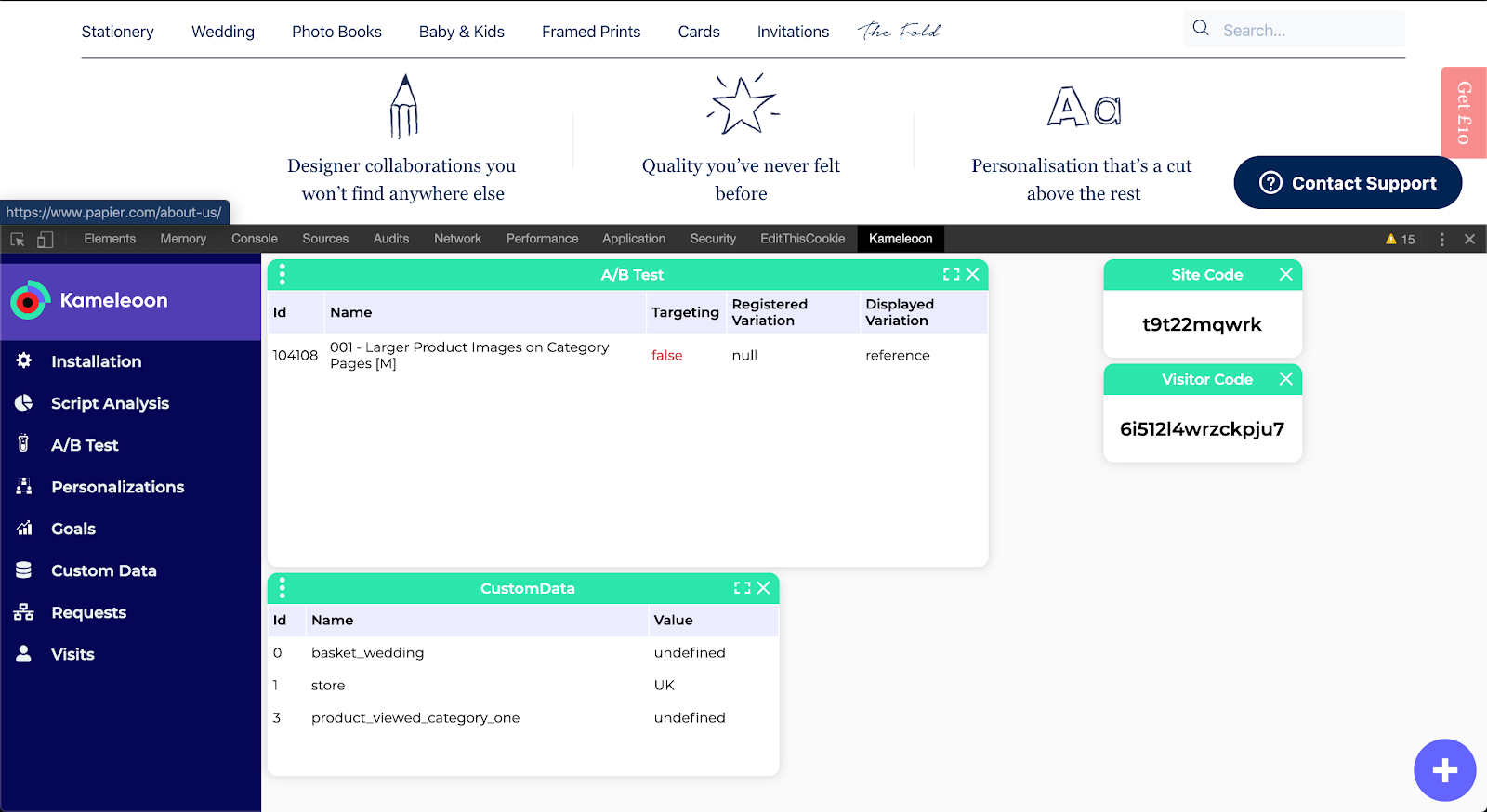Close the DevTools panel
The image size is (1487, 812).
(1469, 239)
